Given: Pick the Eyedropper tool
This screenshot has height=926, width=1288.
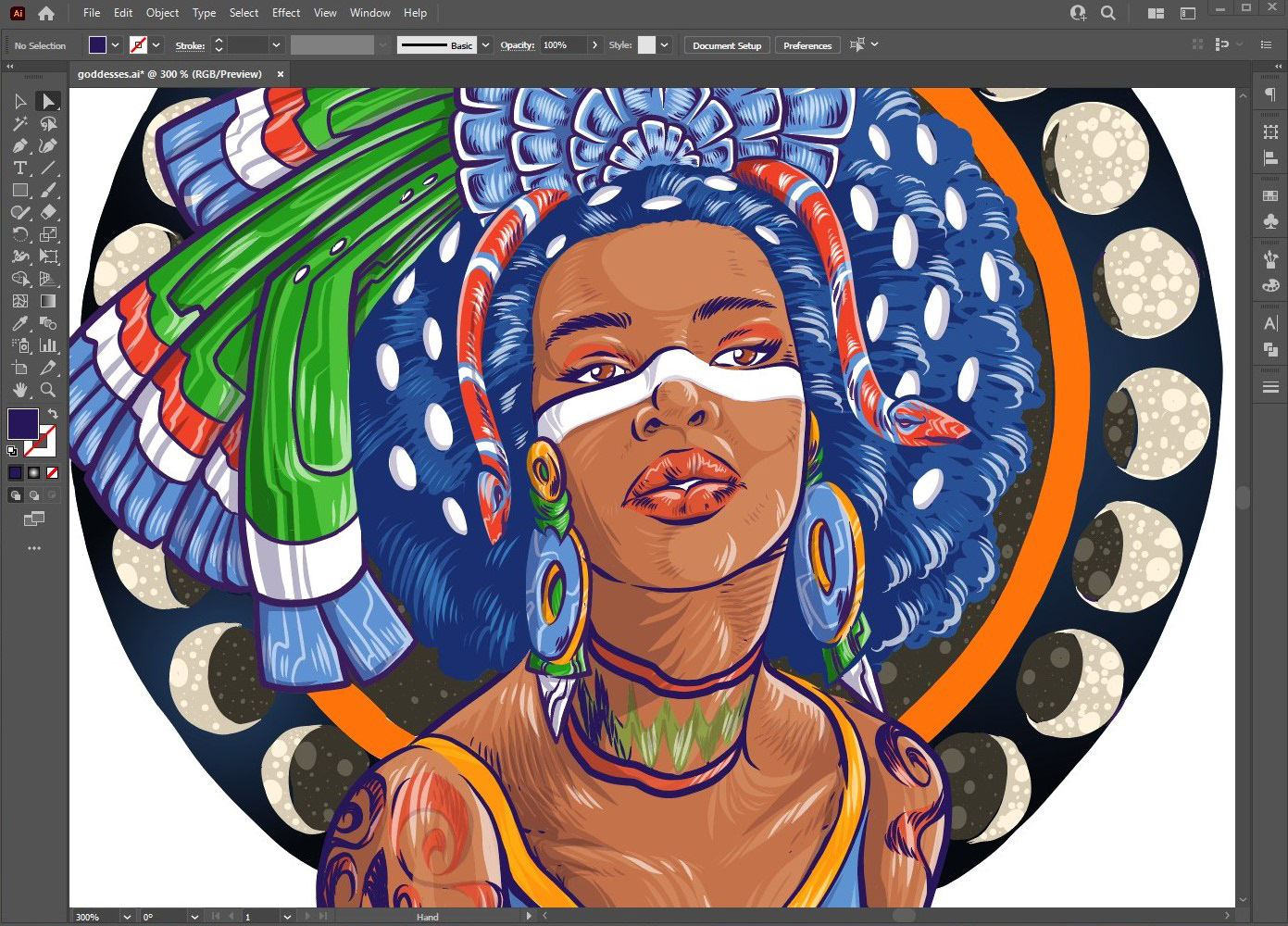Looking at the screenshot, I should pyautogui.click(x=20, y=323).
